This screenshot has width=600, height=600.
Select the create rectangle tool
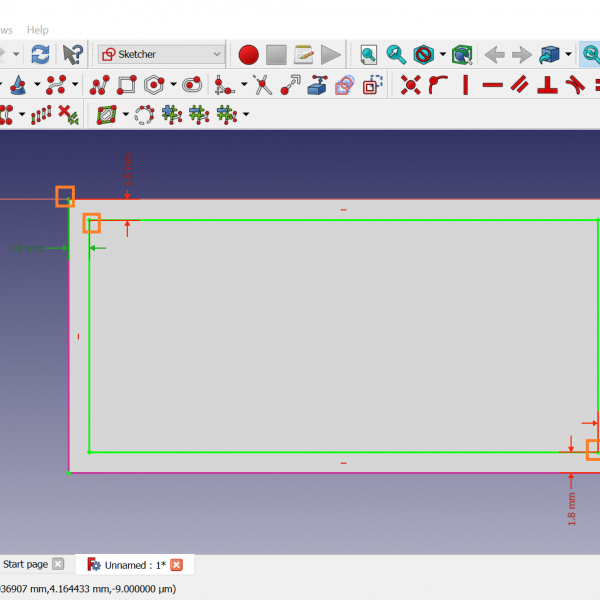[x=126, y=85]
